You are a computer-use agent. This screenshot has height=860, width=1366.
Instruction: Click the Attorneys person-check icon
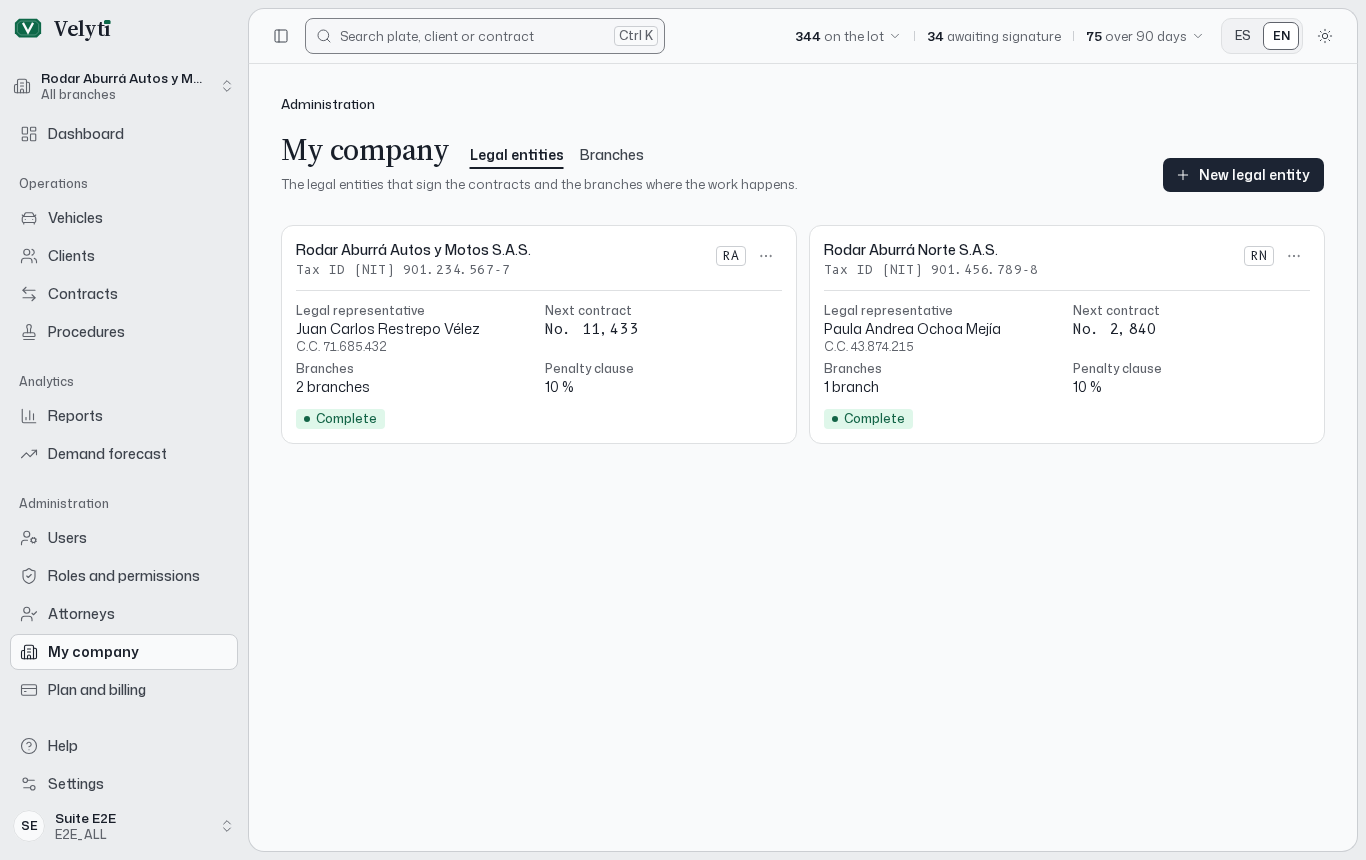[x=29, y=614]
